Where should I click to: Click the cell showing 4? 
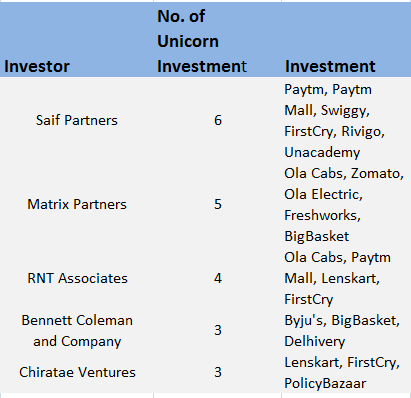(x=217, y=278)
